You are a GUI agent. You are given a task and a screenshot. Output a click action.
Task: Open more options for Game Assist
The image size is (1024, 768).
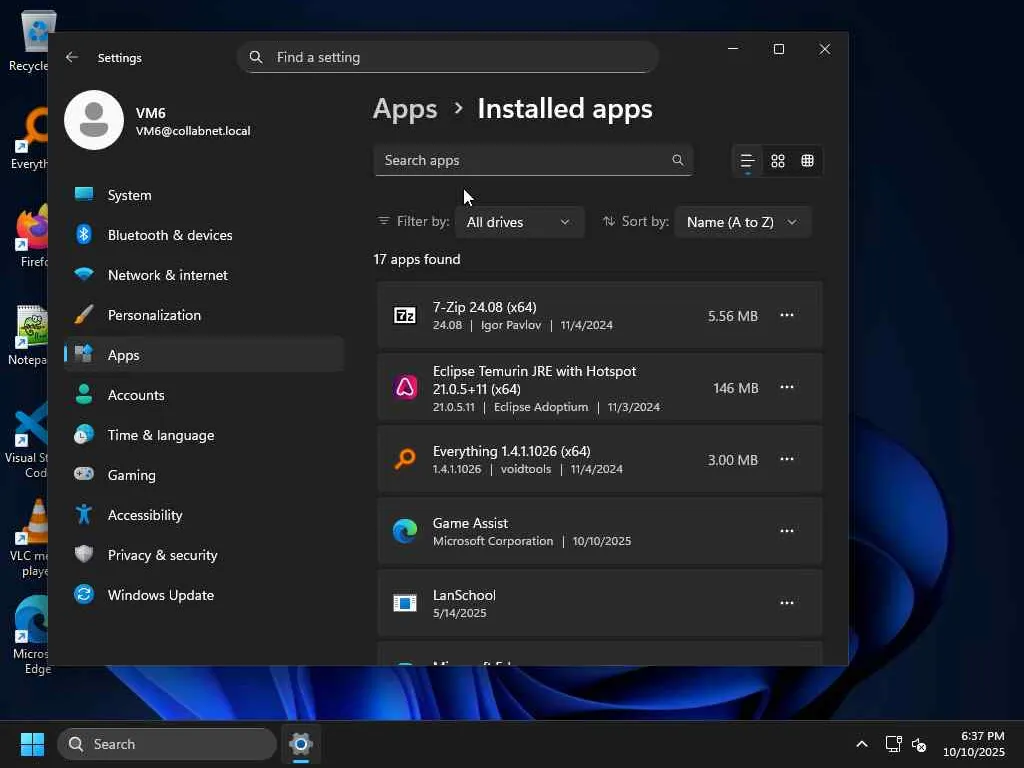point(787,531)
